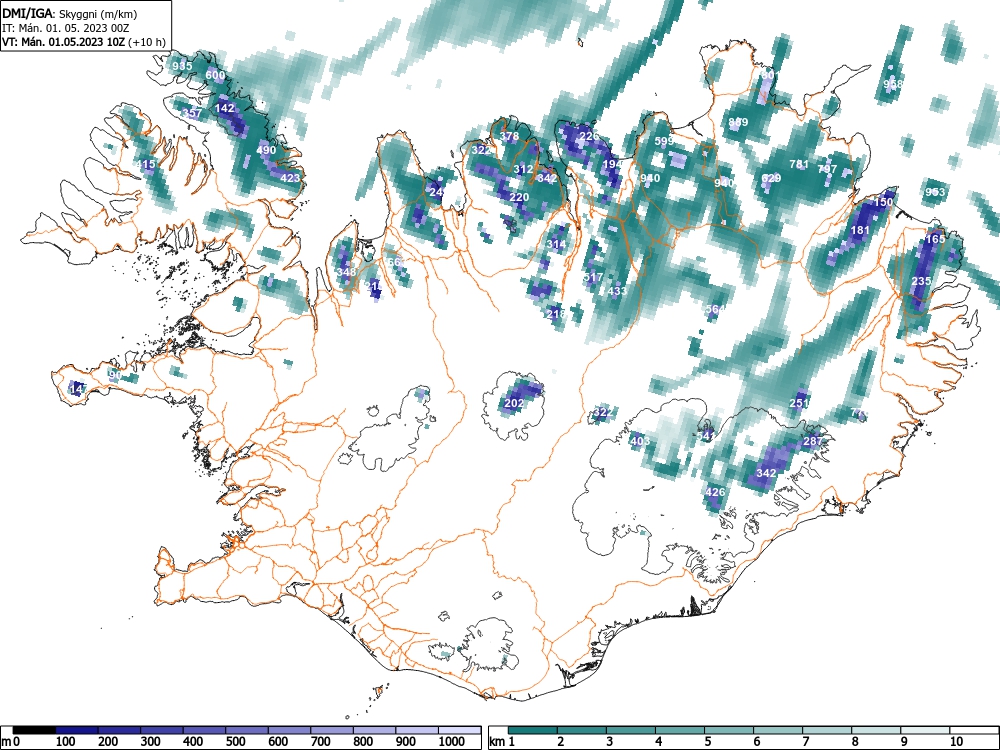Click the 953 value off the east coast

click(x=935, y=192)
